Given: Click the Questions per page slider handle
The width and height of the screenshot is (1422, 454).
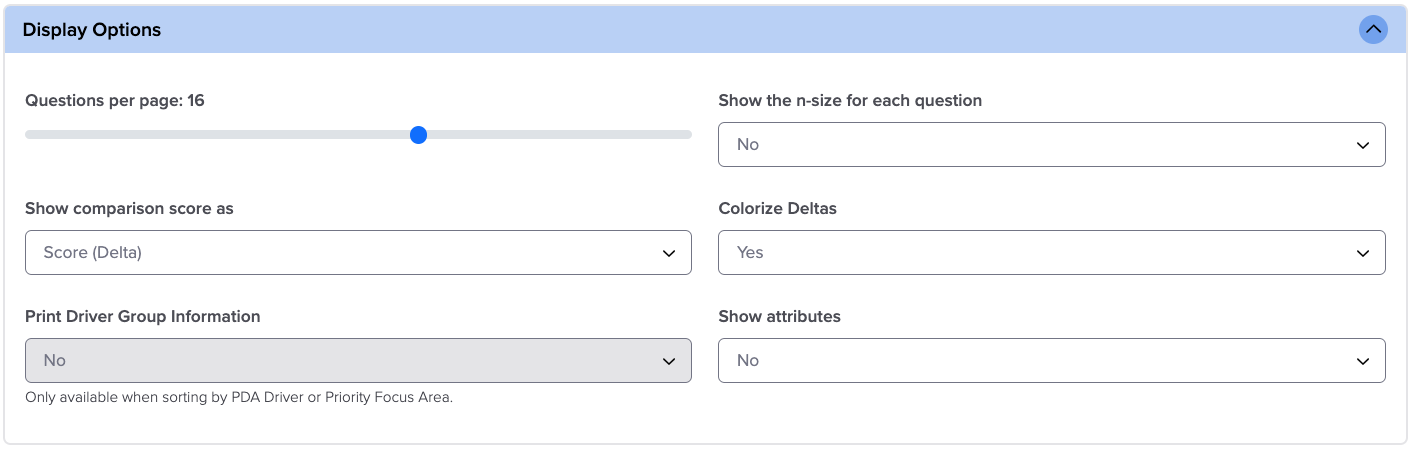Looking at the screenshot, I should pos(419,135).
